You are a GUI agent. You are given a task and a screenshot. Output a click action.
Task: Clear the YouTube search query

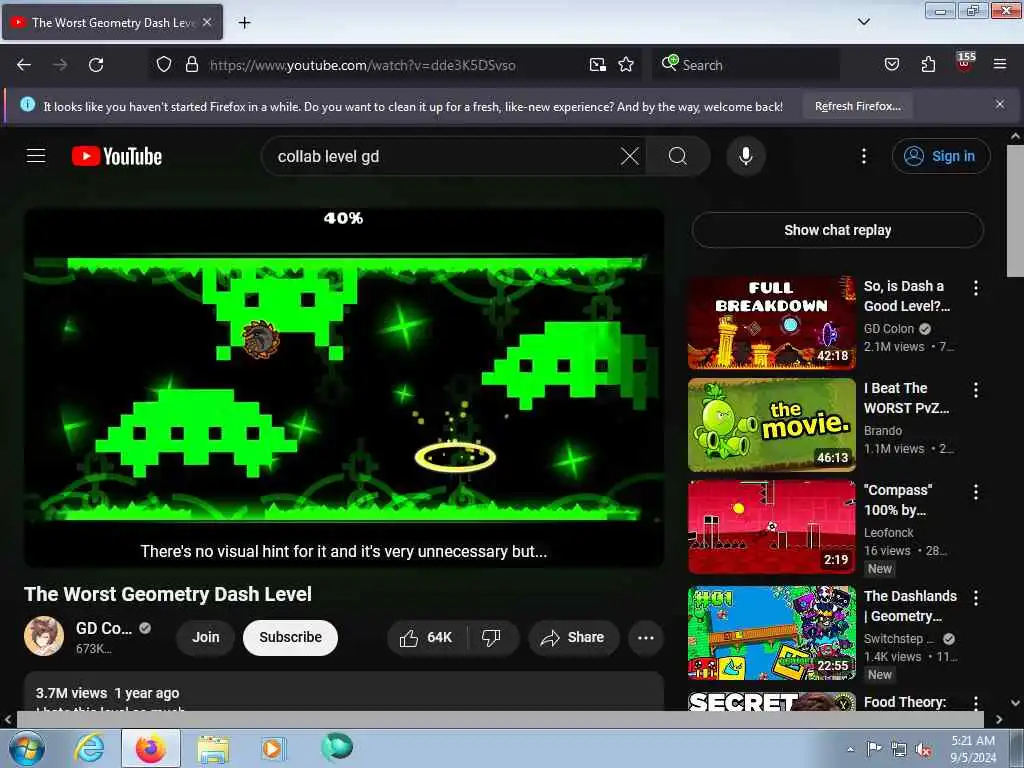point(630,156)
